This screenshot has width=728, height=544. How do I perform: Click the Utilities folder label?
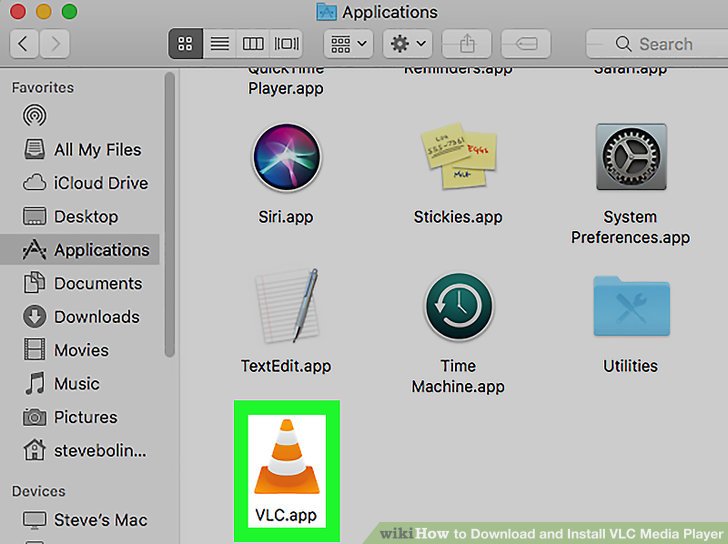(x=630, y=366)
